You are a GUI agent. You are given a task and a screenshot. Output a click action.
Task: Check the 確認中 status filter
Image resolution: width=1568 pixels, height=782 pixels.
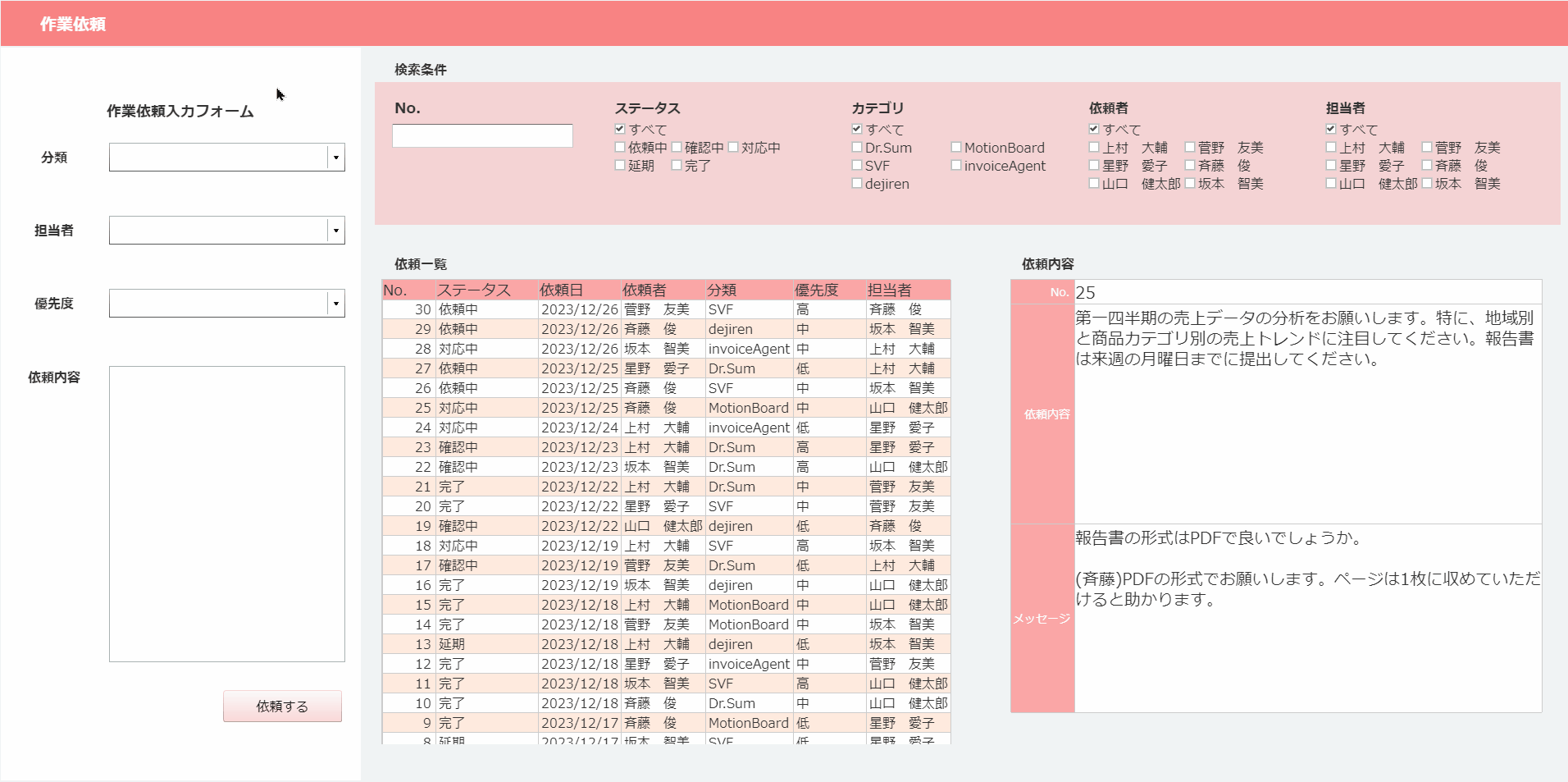point(677,146)
